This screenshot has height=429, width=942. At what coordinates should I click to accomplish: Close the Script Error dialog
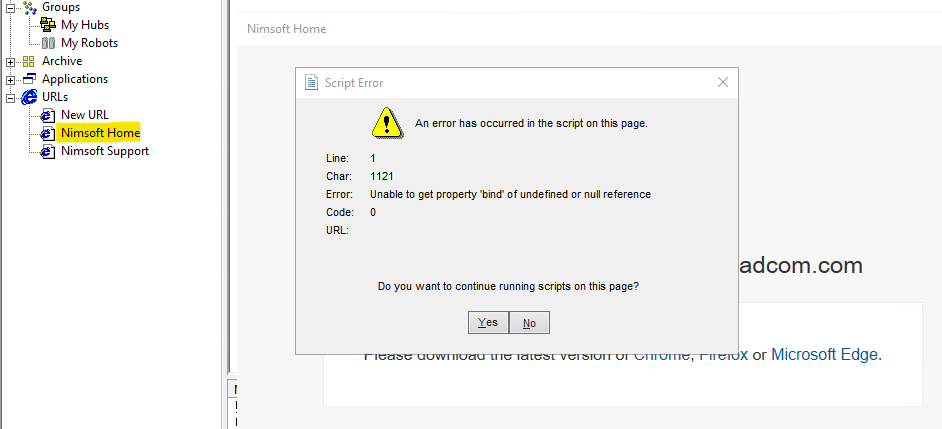pos(723,82)
